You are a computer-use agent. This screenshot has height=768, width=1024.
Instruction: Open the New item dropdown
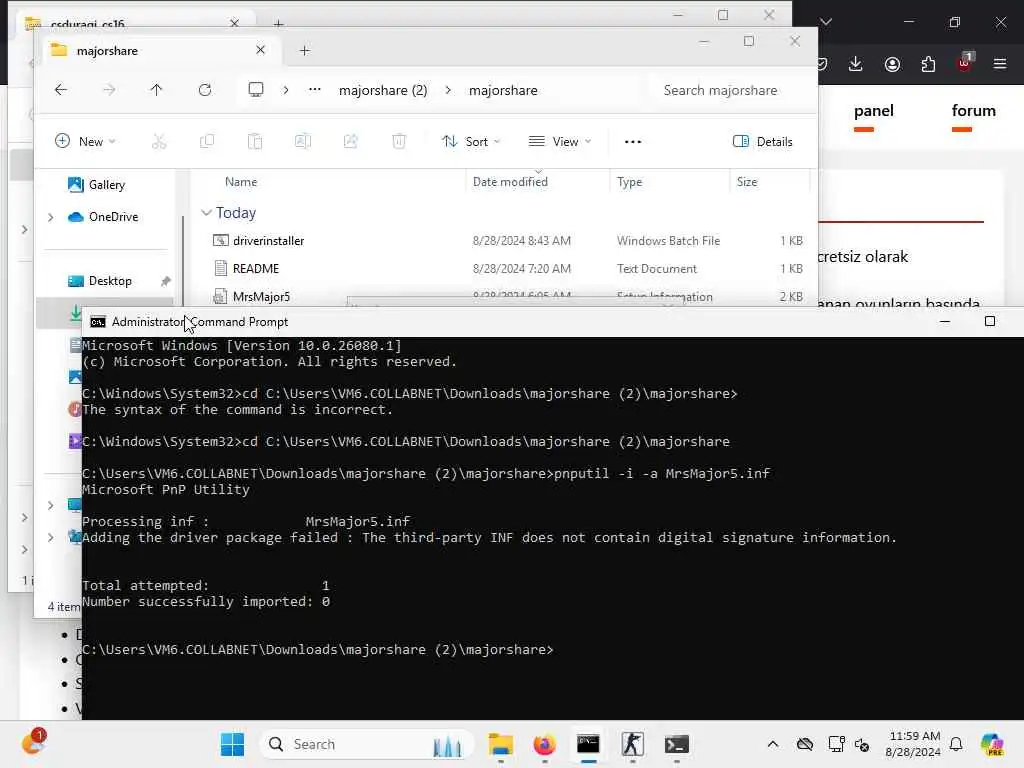86,142
